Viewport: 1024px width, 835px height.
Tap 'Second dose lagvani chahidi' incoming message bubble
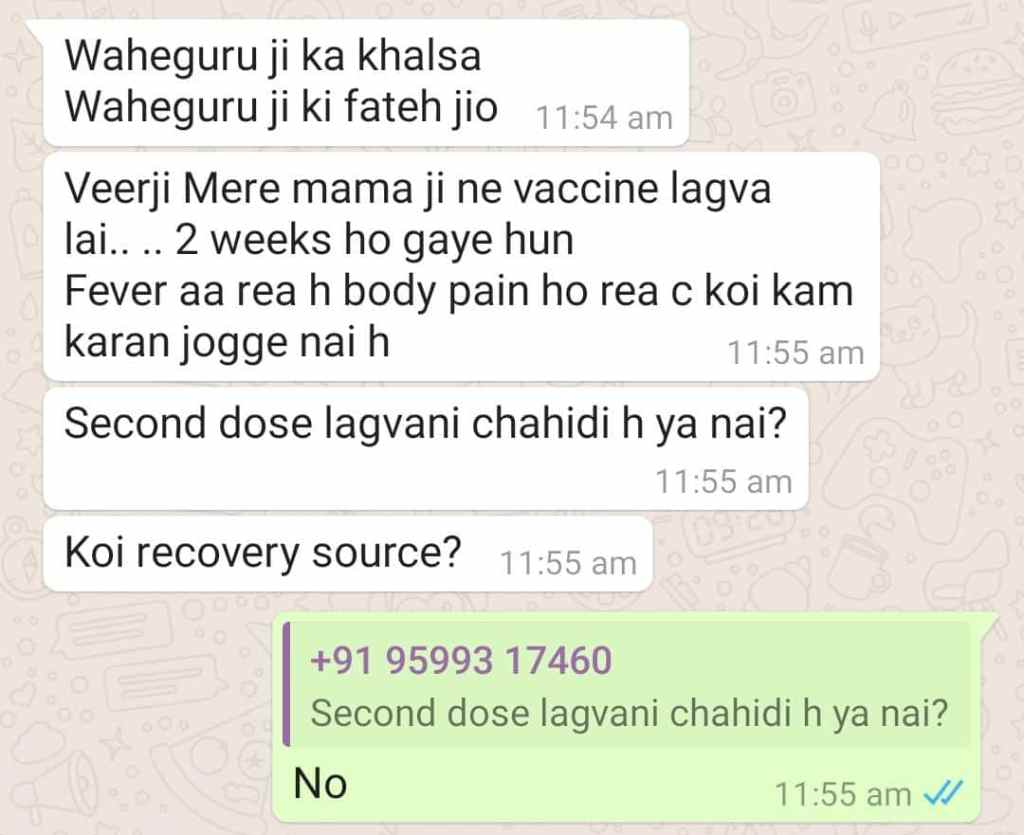click(x=425, y=449)
